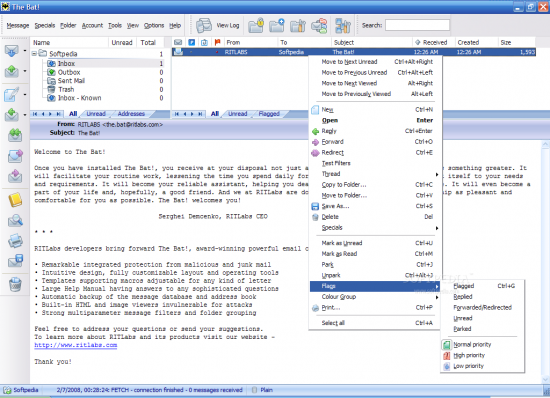Screen dimensions: 550x398
Task: Open the Message menu
Action: 18,26
